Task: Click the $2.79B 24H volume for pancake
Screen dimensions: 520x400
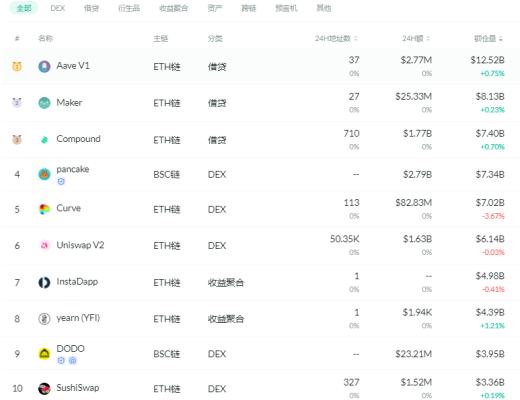Action: [418, 174]
